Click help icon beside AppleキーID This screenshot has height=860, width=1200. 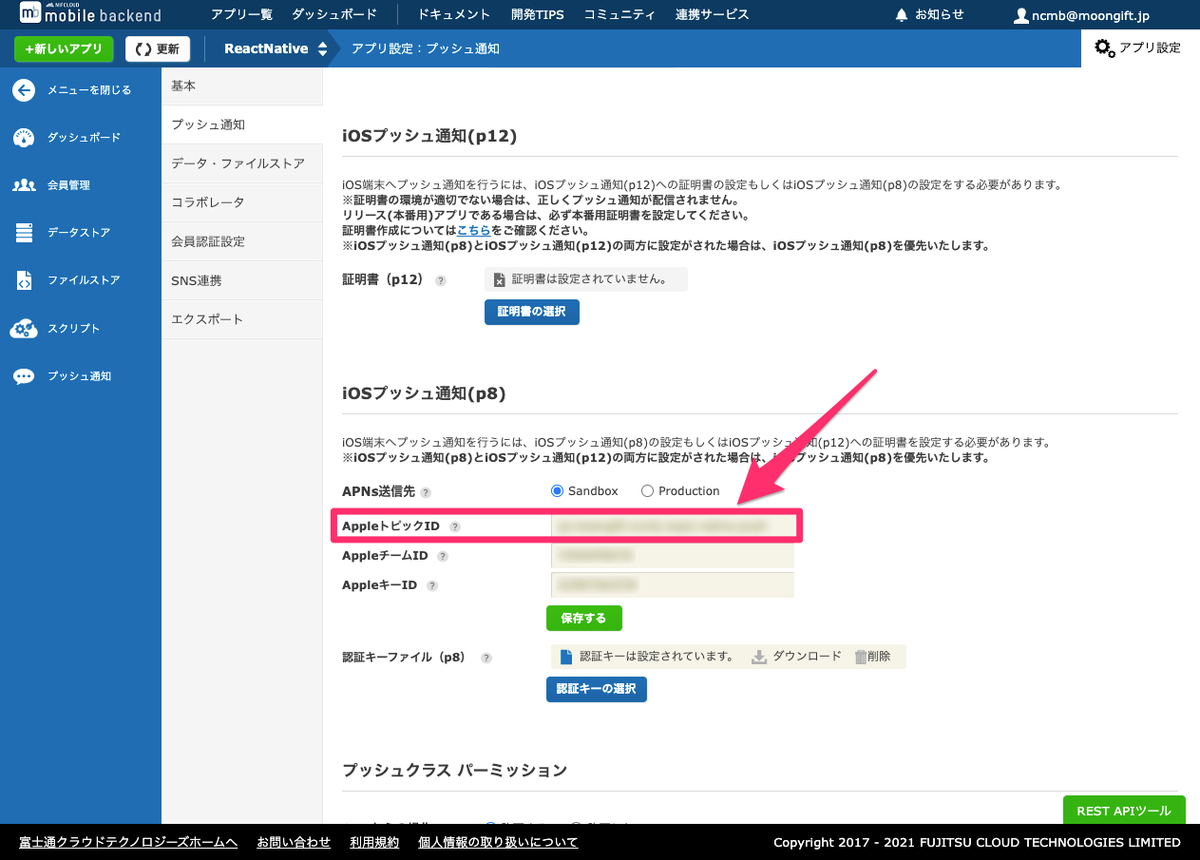pyautogui.click(x=433, y=586)
